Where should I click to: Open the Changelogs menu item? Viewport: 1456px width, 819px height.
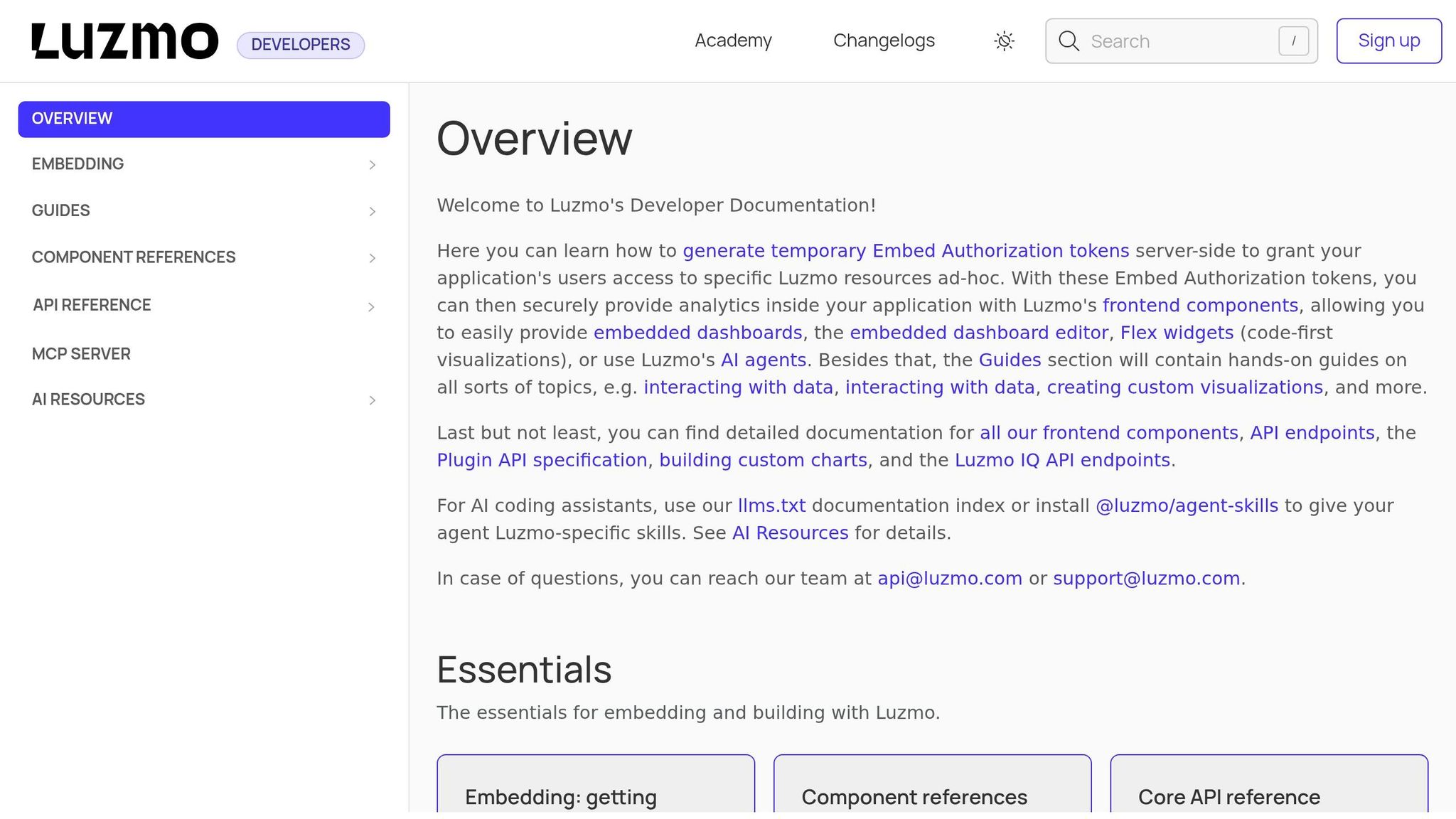click(x=884, y=41)
